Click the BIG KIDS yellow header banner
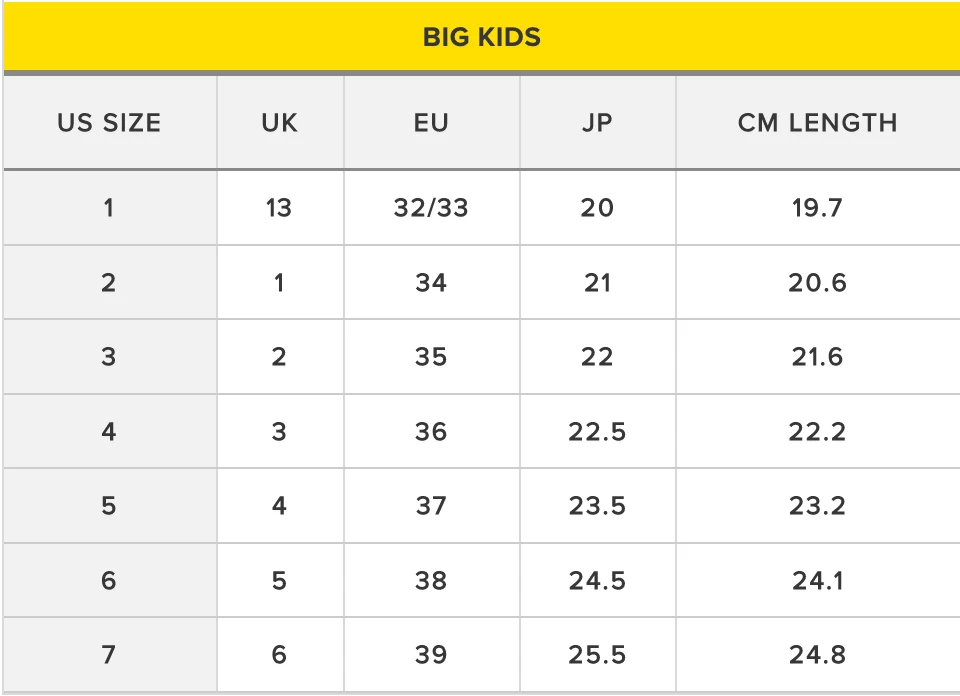 coord(481,37)
